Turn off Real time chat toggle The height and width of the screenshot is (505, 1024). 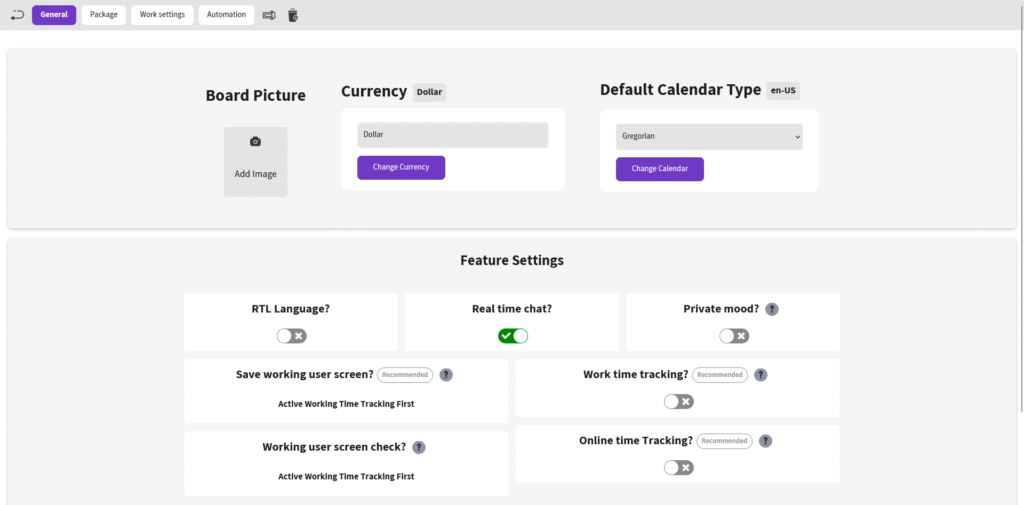(513, 336)
